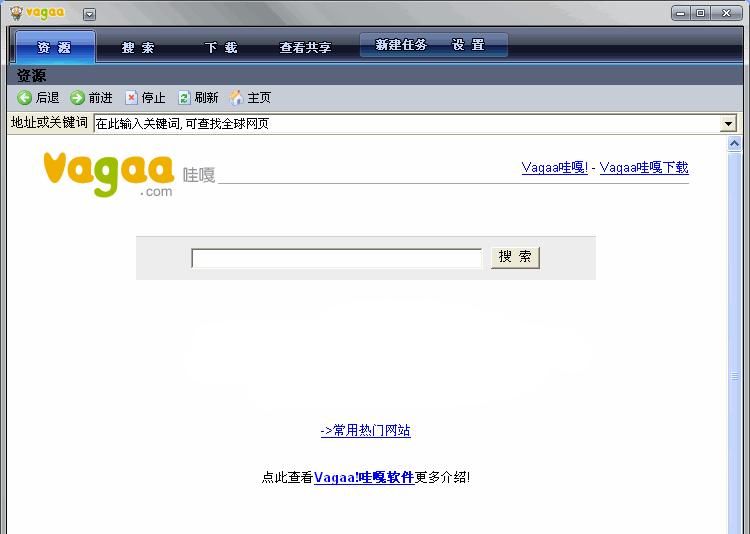
Task: Click the 主页 text label
Action: tap(259, 98)
